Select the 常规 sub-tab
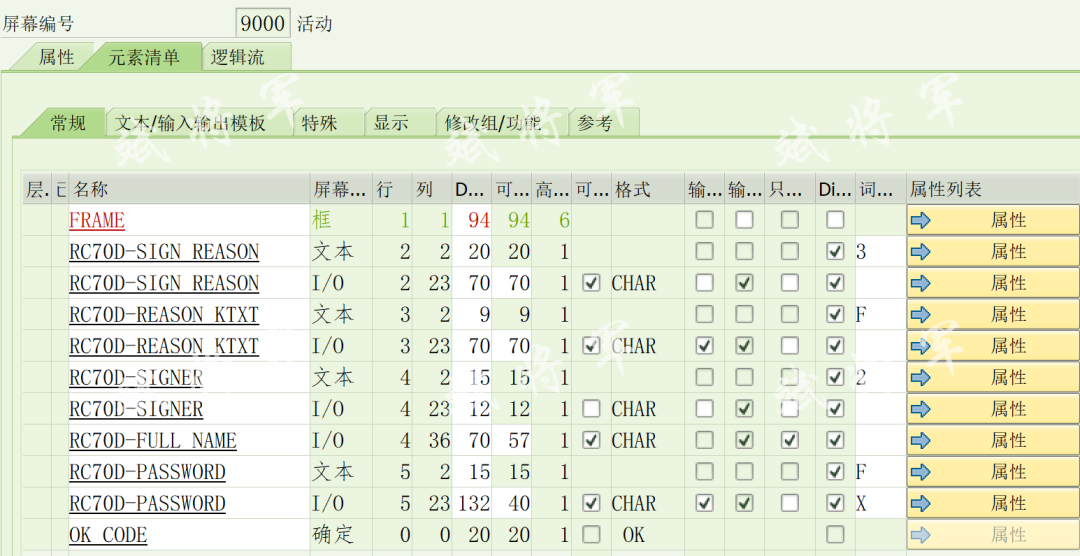This screenshot has width=1080, height=556. pyautogui.click(x=66, y=123)
